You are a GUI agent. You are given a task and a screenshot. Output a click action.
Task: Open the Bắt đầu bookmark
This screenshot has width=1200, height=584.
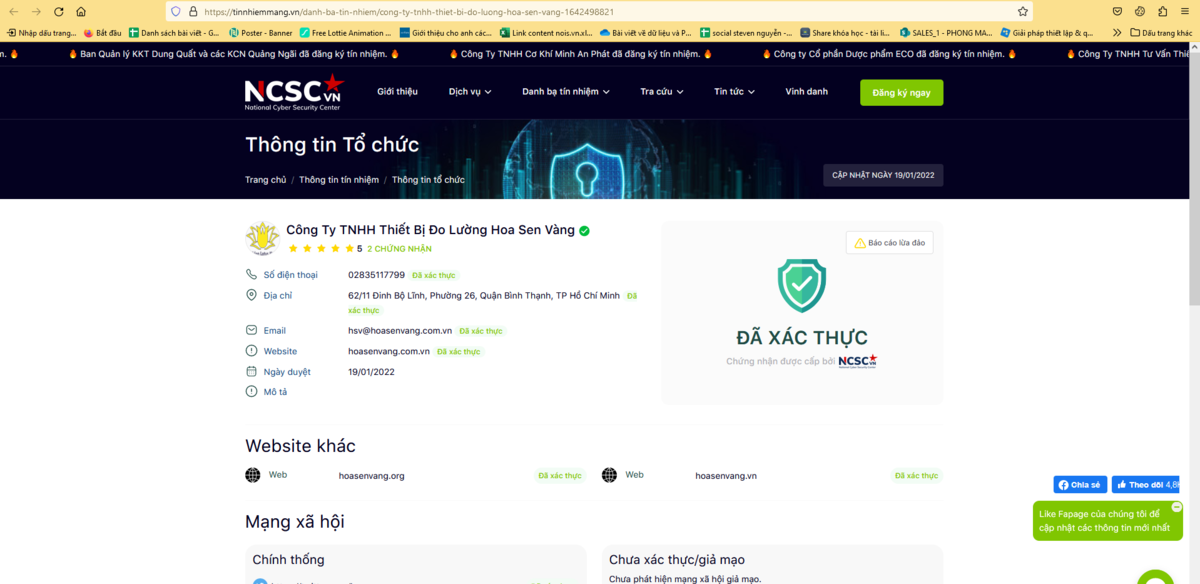click(102, 32)
